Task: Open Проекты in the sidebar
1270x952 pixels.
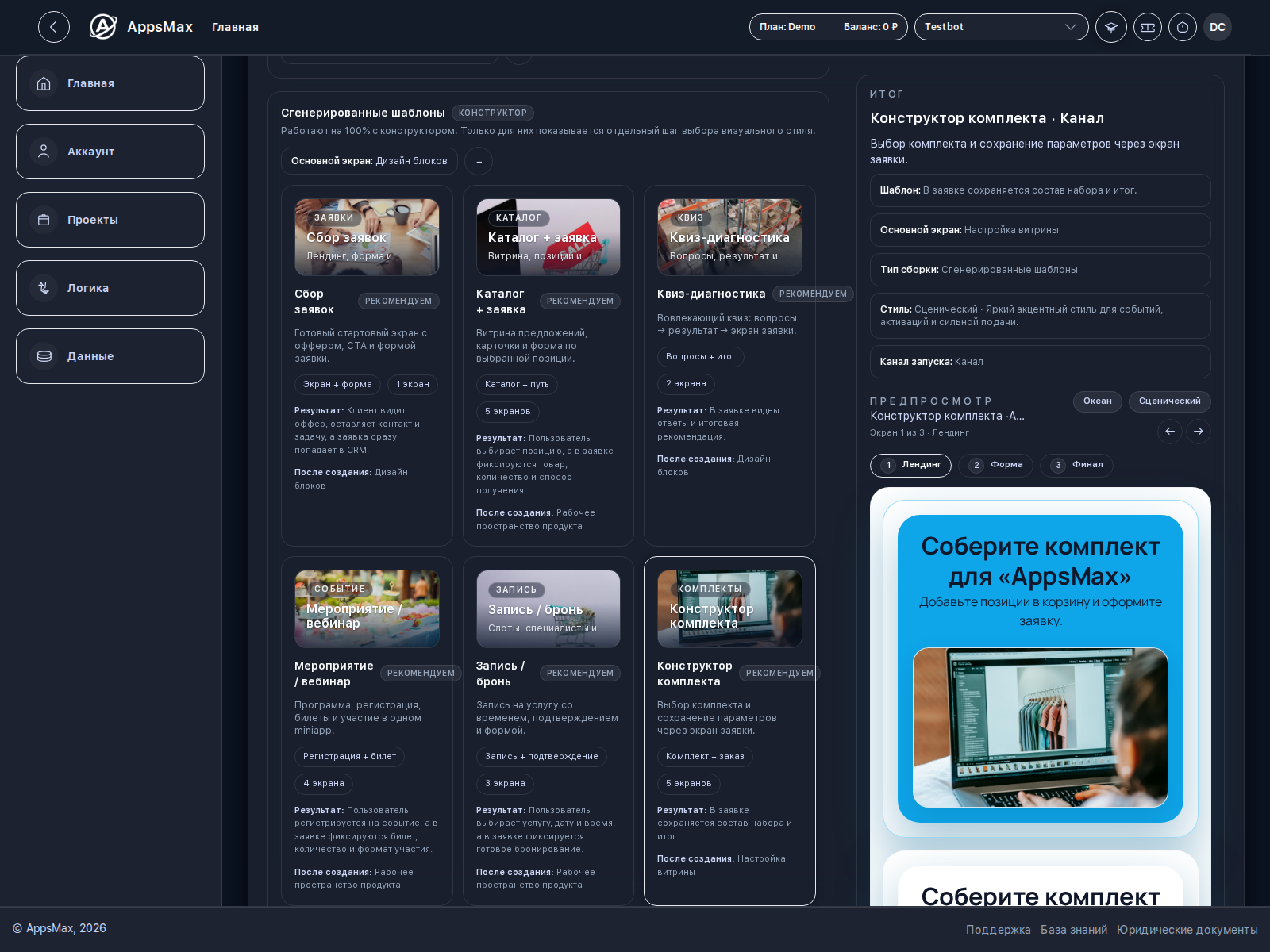Action: (x=110, y=220)
